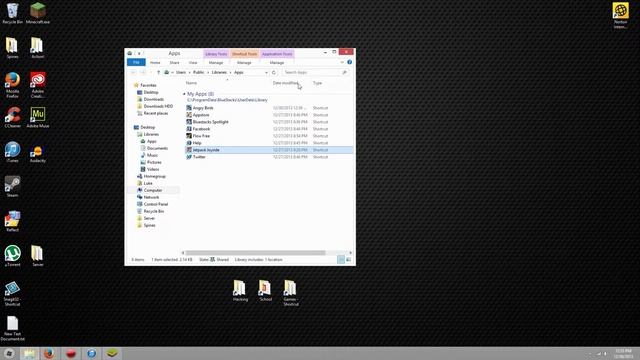
Task: Expand the ribbon with the chevron near Help
Action: point(342,62)
